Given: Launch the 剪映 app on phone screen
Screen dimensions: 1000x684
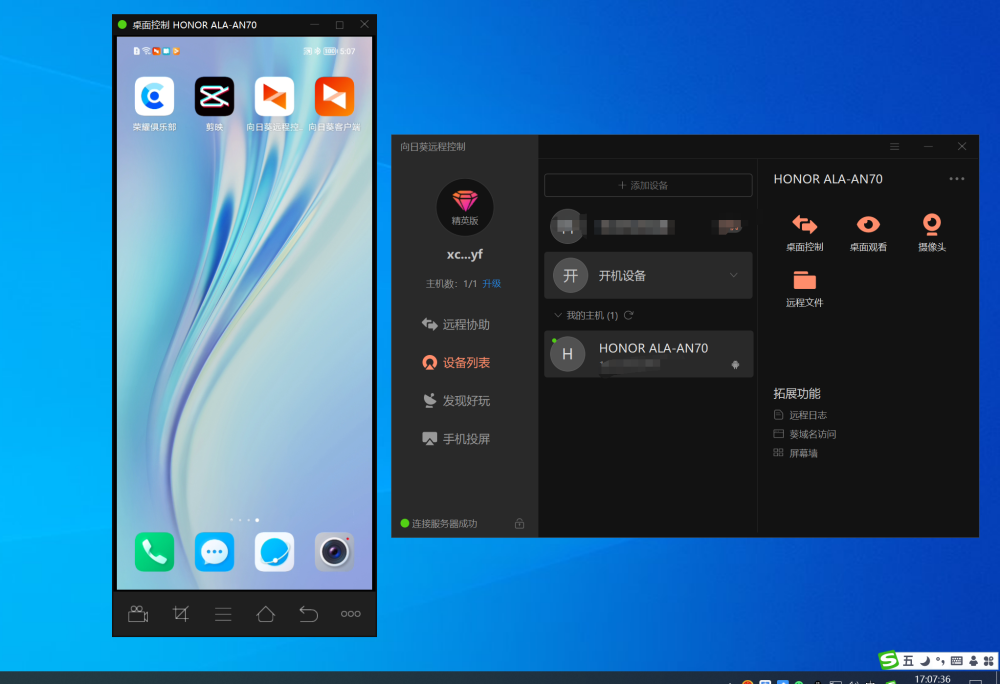Looking at the screenshot, I should coord(214,96).
